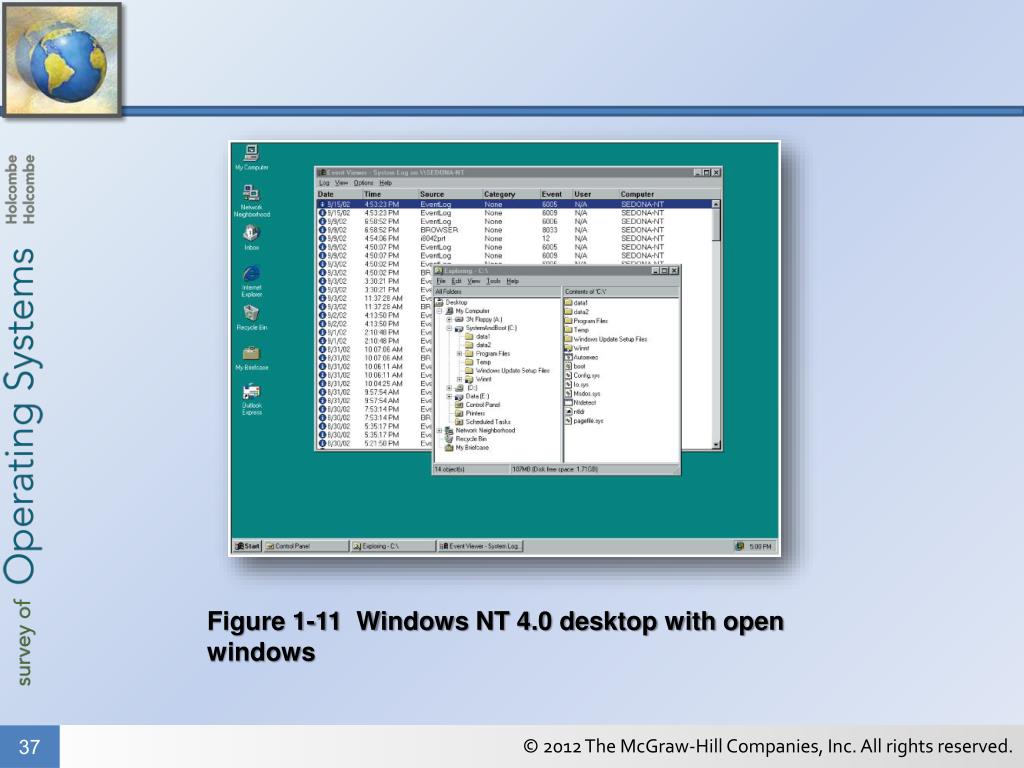Select Autoexec file icon in Contents pane
The width and height of the screenshot is (1024, 768).
[568, 357]
